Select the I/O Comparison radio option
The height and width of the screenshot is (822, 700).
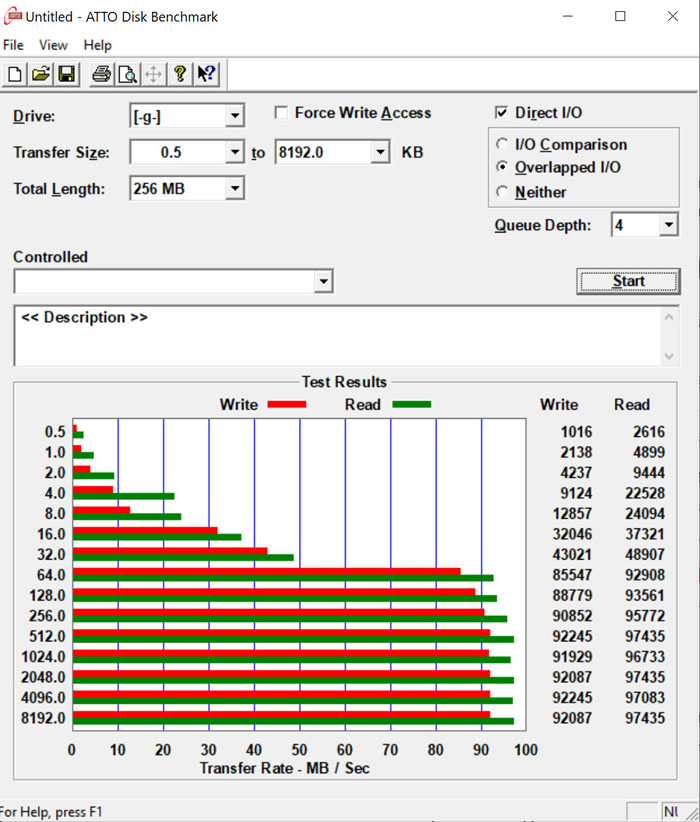[x=502, y=145]
